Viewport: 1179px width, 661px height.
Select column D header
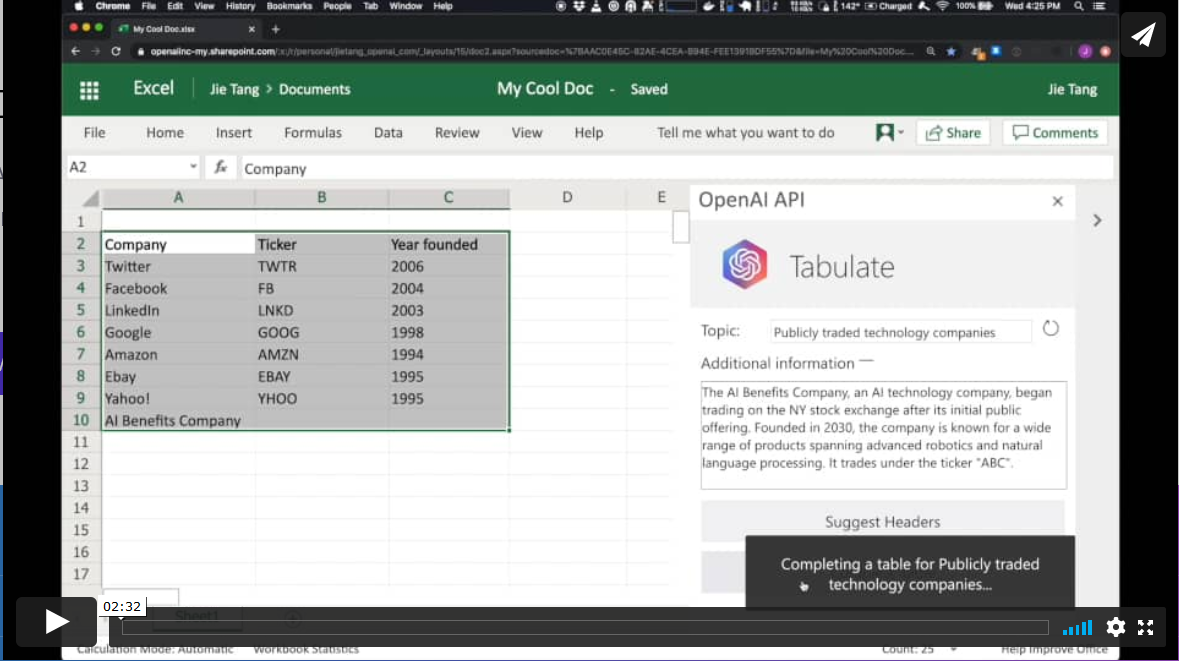click(567, 198)
